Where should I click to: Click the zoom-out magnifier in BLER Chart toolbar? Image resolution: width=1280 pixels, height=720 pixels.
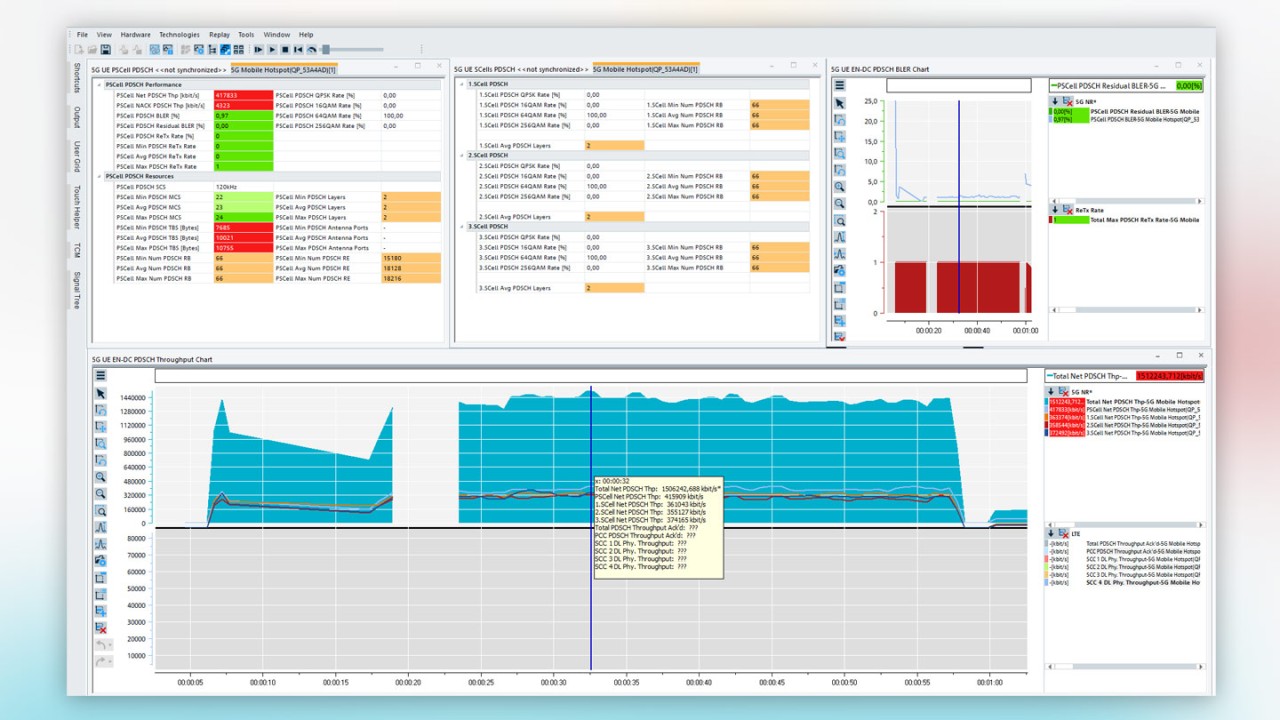840,203
